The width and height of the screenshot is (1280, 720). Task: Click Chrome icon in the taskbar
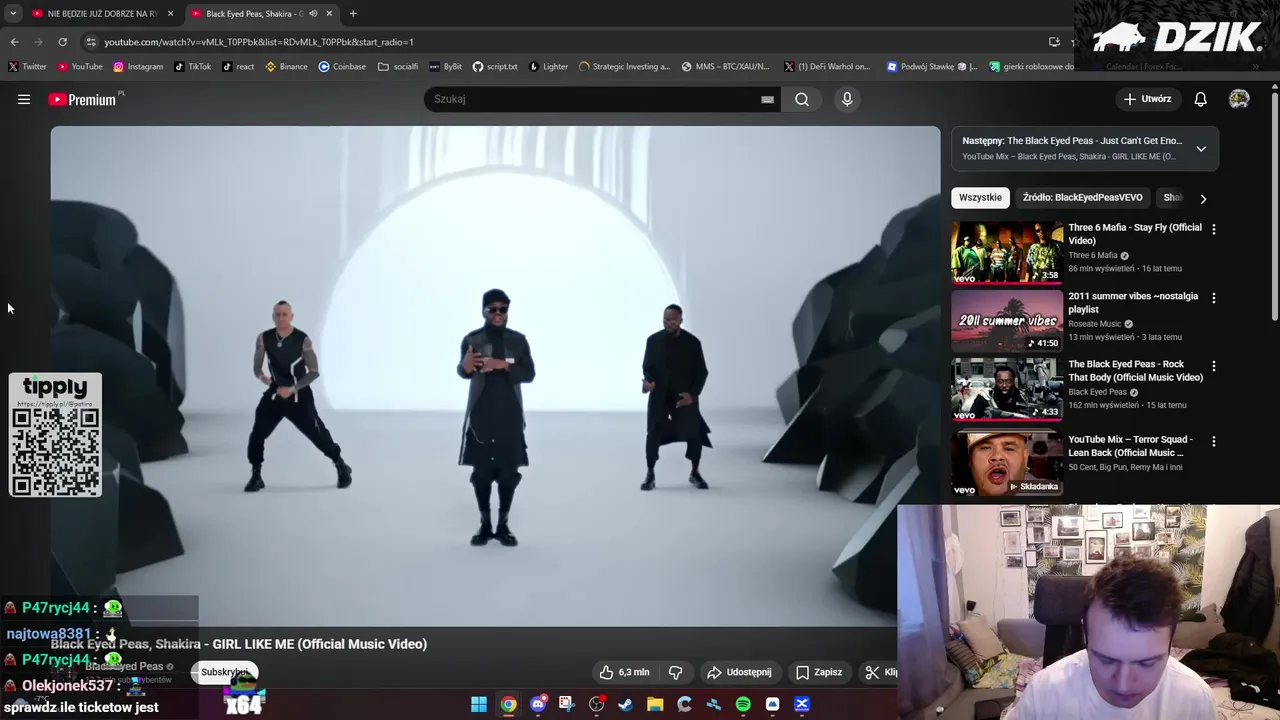click(x=509, y=704)
